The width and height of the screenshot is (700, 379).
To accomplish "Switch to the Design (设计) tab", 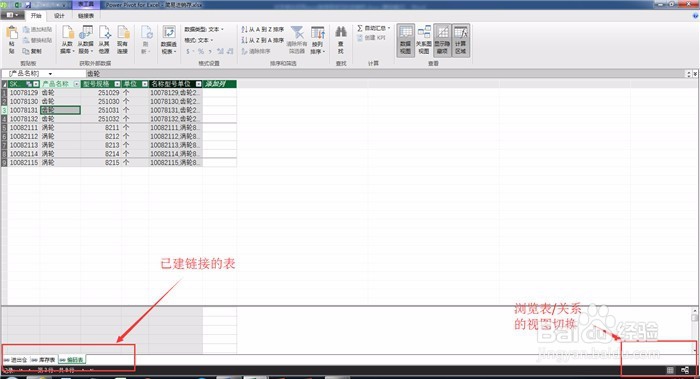I will click(59, 16).
